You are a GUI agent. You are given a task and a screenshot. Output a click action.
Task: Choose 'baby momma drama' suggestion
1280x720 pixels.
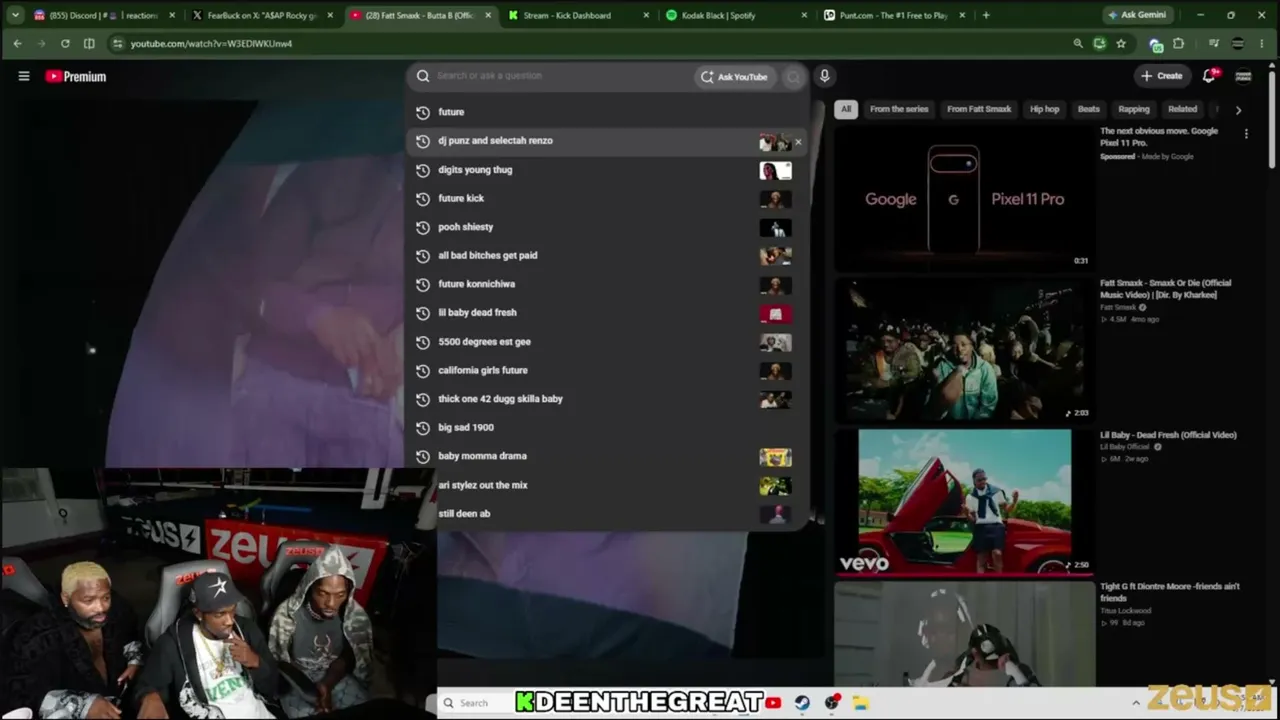607,456
